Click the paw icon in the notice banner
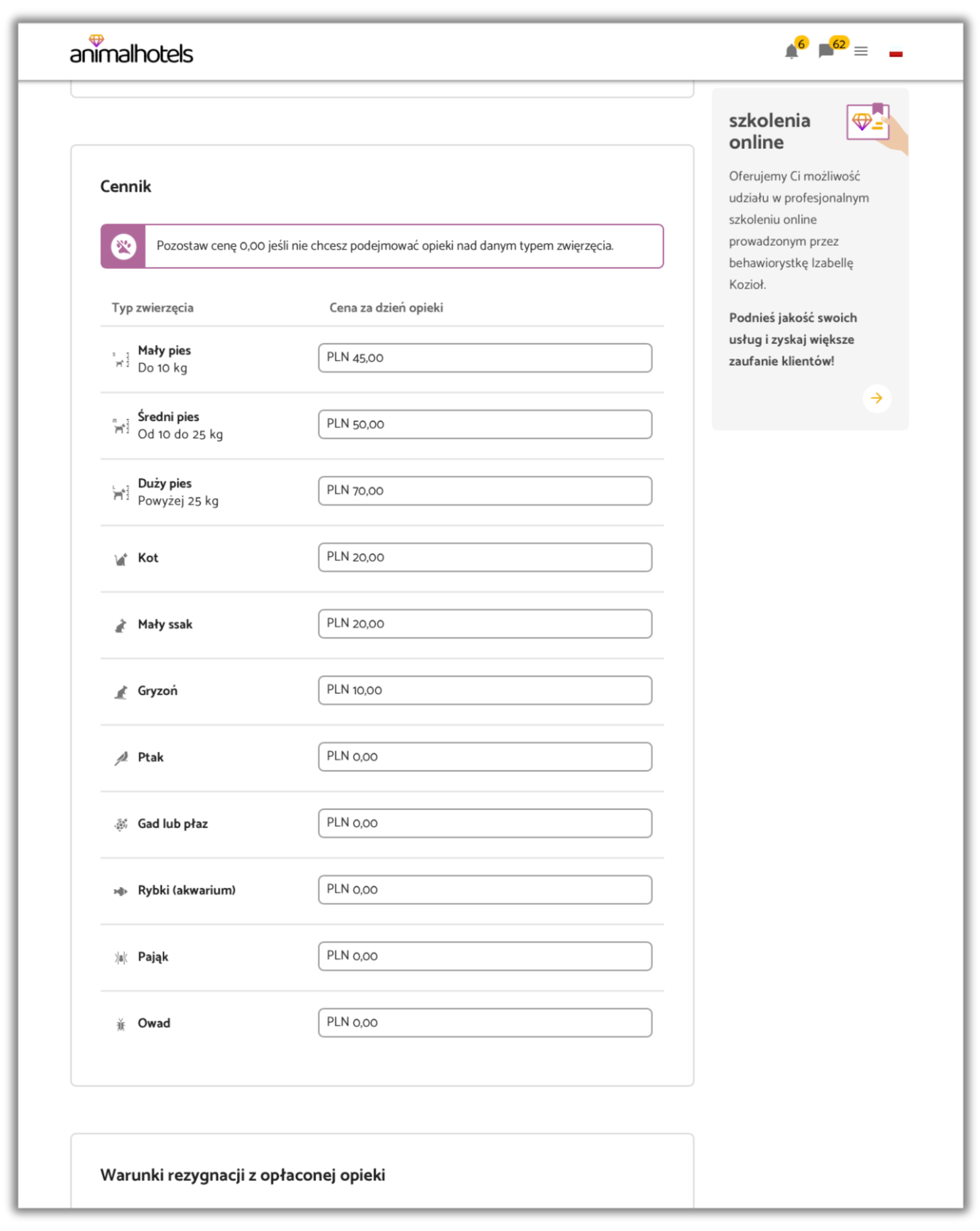The image size is (980, 1231). pos(123,246)
